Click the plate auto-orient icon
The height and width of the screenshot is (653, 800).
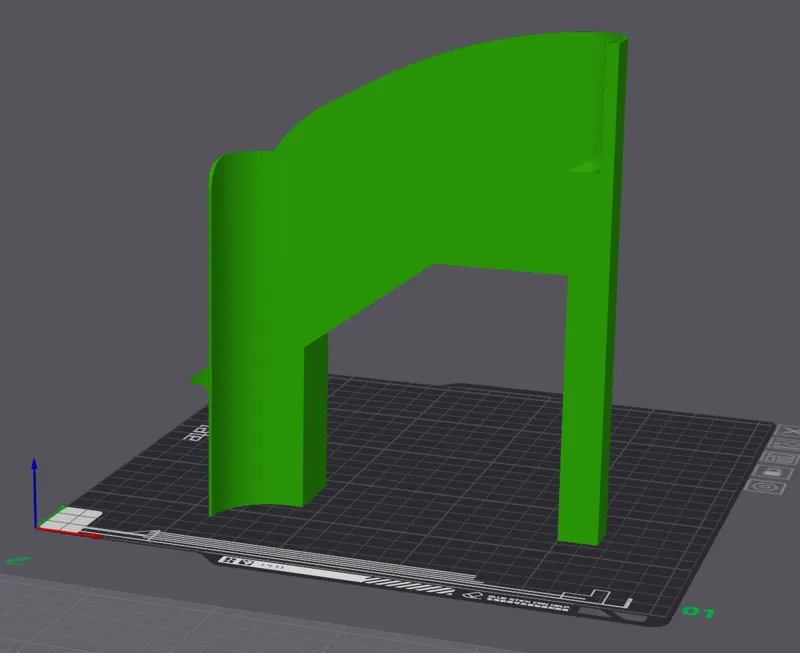click(786, 444)
